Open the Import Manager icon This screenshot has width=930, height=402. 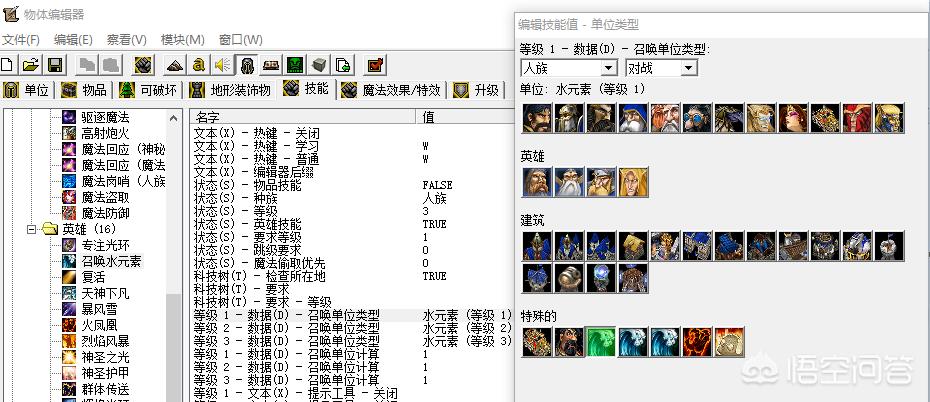(343, 64)
